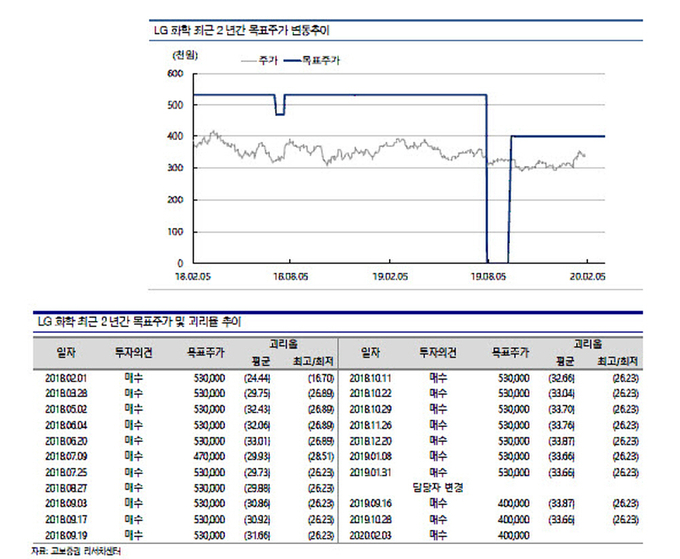
Task: Click the date cell 2018.07.25
Action: pyautogui.click(x=66, y=472)
